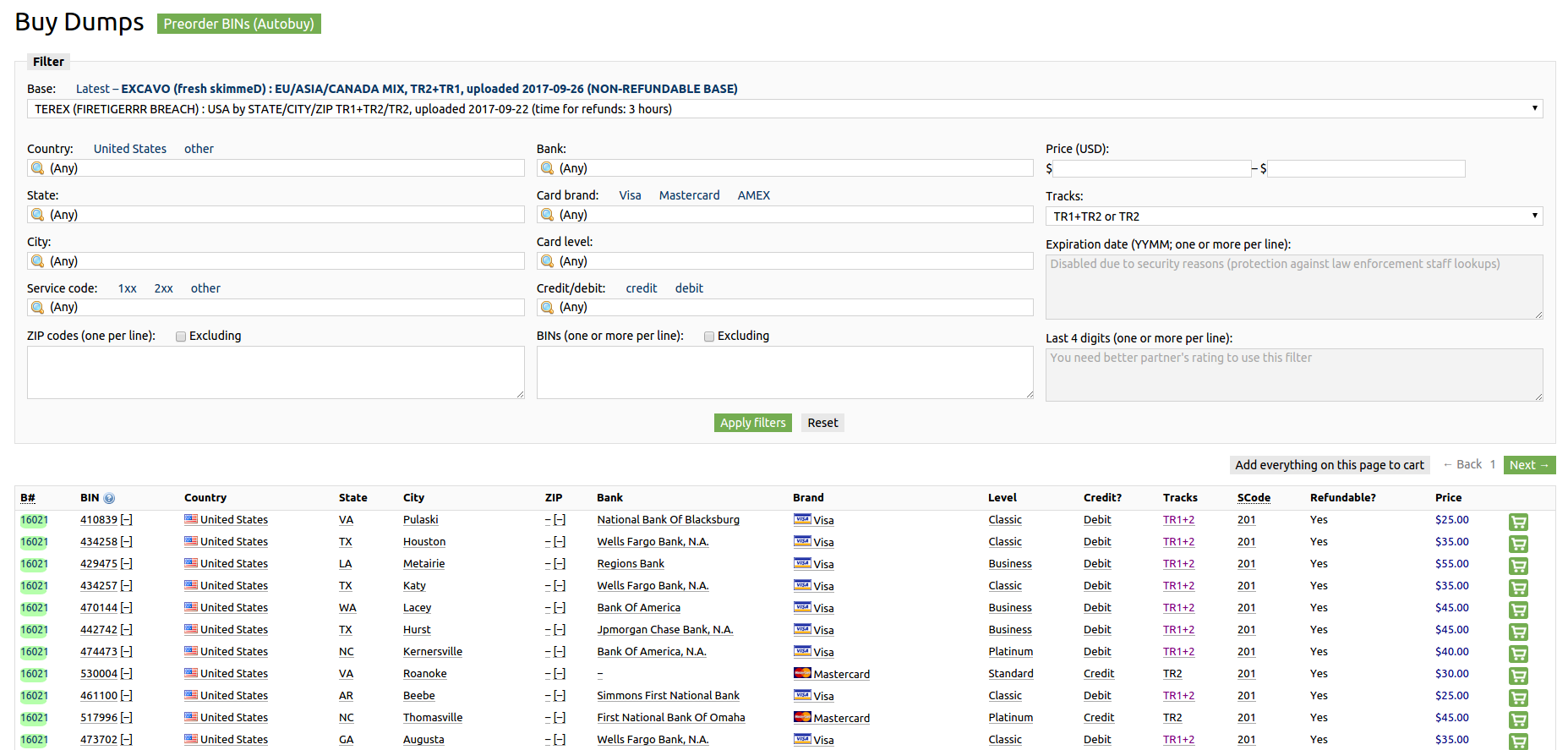The height and width of the screenshot is (750, 1568).
Task: Click the cart icon in the 442742 row
Action: [x=1518, y=632]
